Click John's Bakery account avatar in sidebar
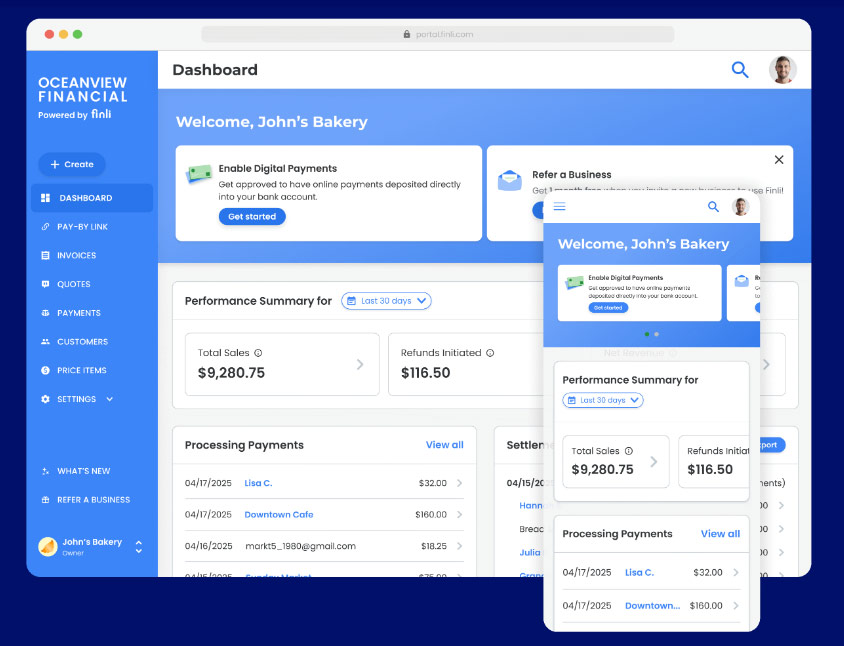Screen dimensions: 844x646 point(48,546)
